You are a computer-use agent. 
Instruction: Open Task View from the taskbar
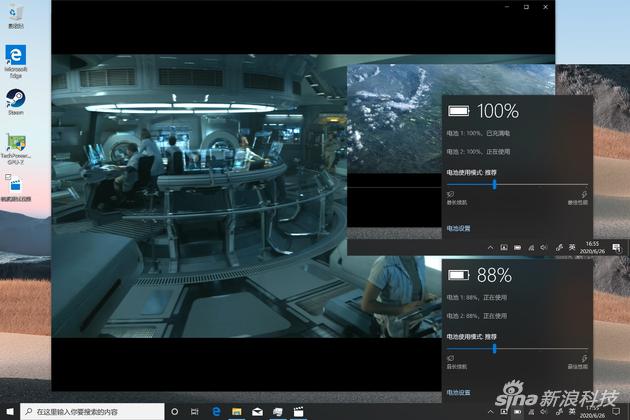point(194,411)
